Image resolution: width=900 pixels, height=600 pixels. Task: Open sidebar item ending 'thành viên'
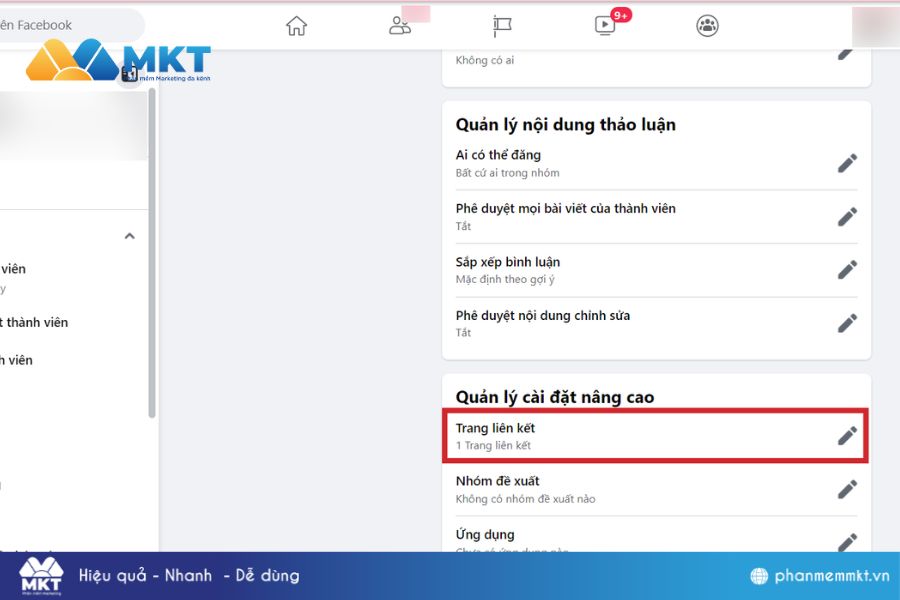pos(34,322)
